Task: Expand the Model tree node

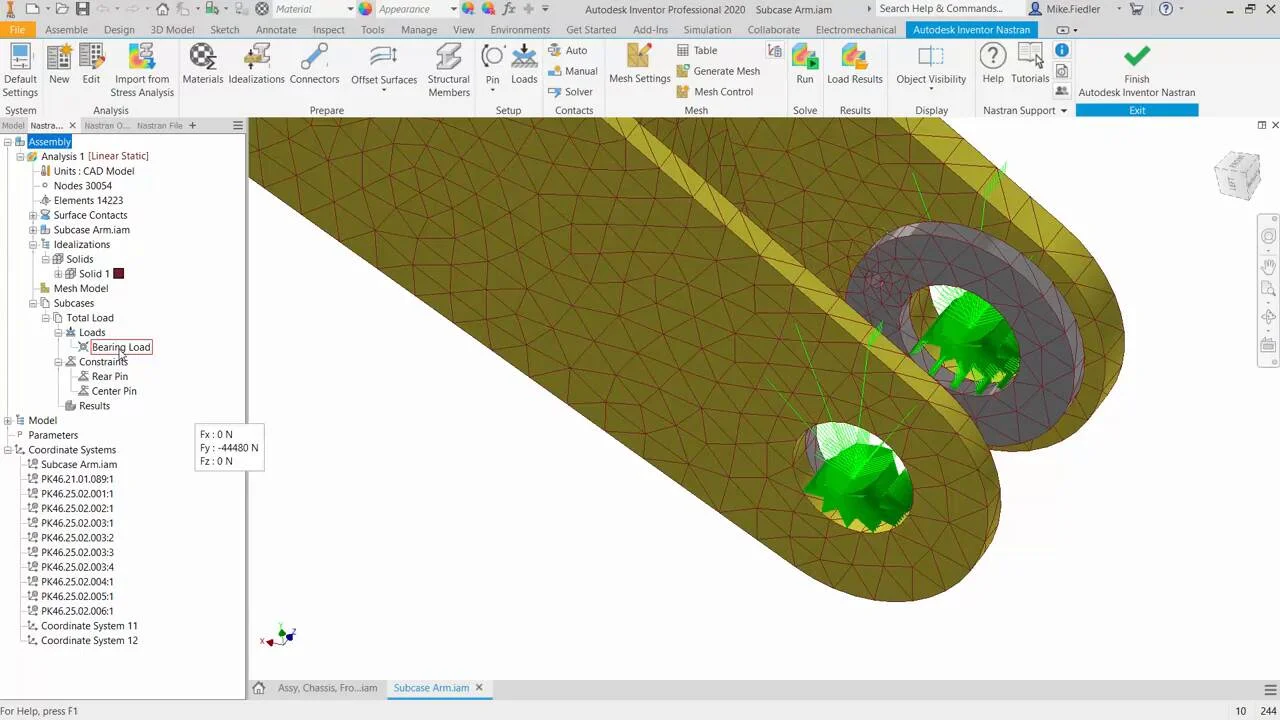Action: (x=8, y=421)
